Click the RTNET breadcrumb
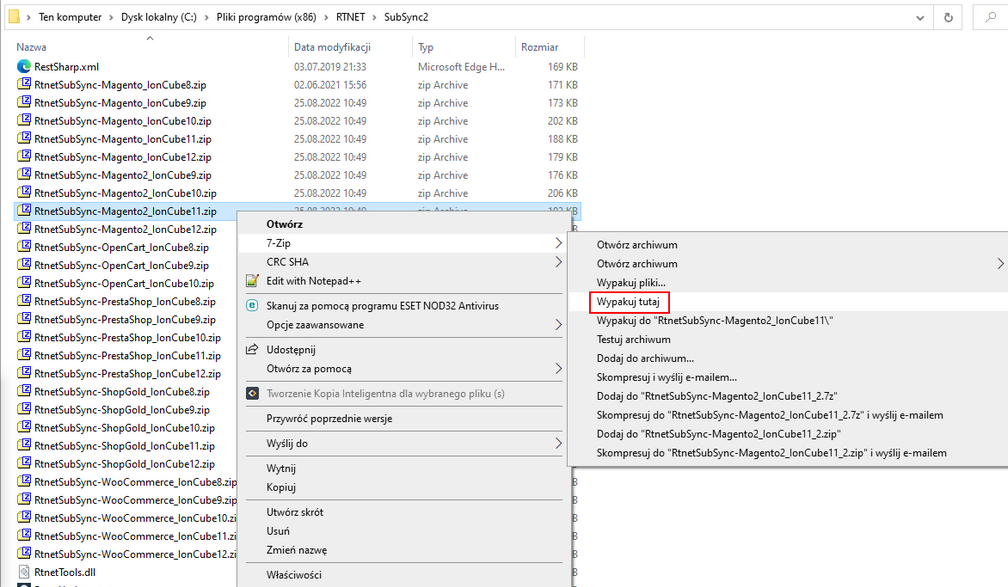The height and width of the screenshot is (587, 1008). pos(350,17)
